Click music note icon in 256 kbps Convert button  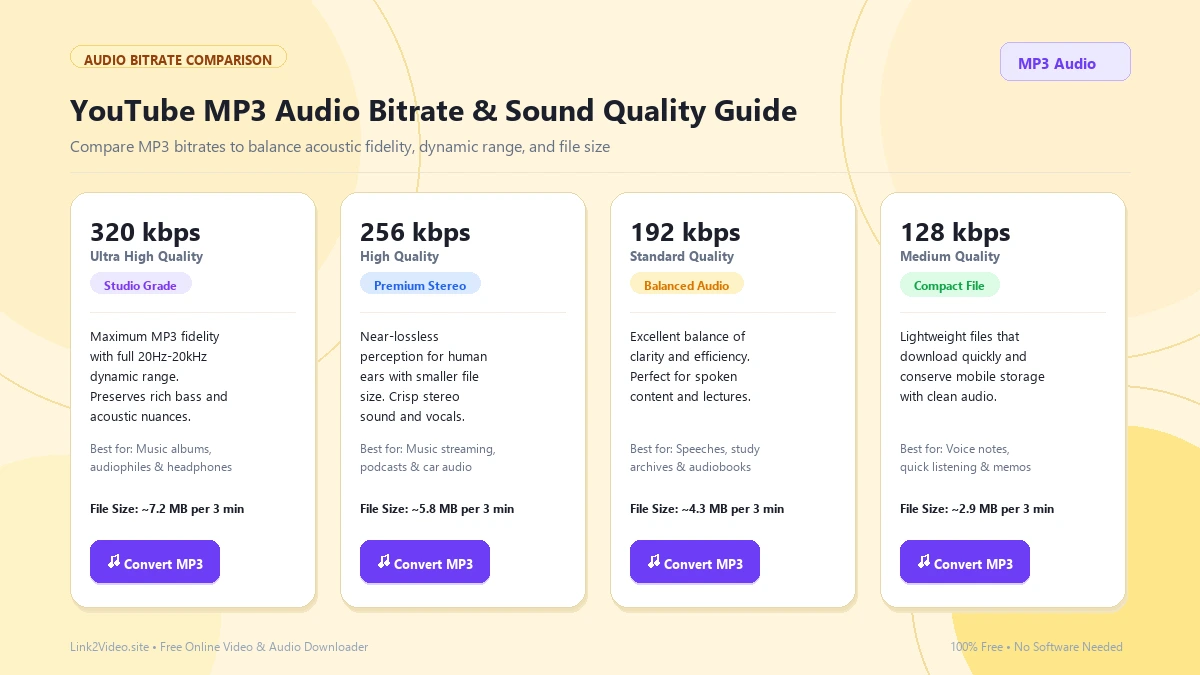click(x=384, y=562)
